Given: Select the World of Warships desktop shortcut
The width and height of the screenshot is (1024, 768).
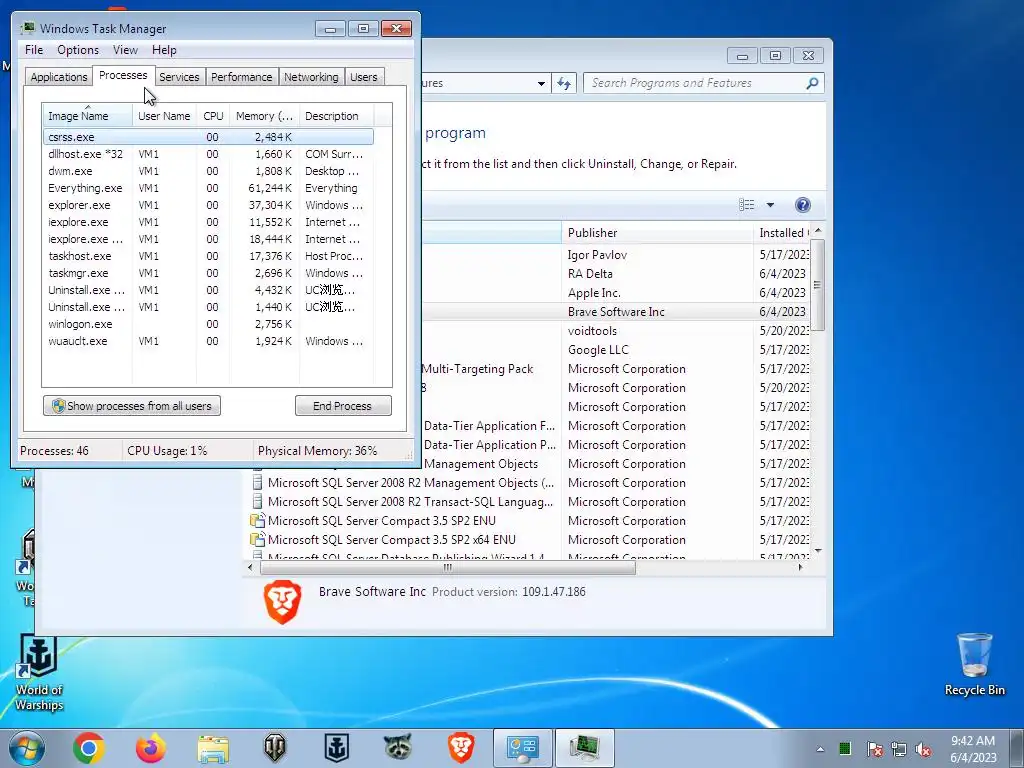Looking at the screenshot, I should pyautogui.click(x=39, y=673).
